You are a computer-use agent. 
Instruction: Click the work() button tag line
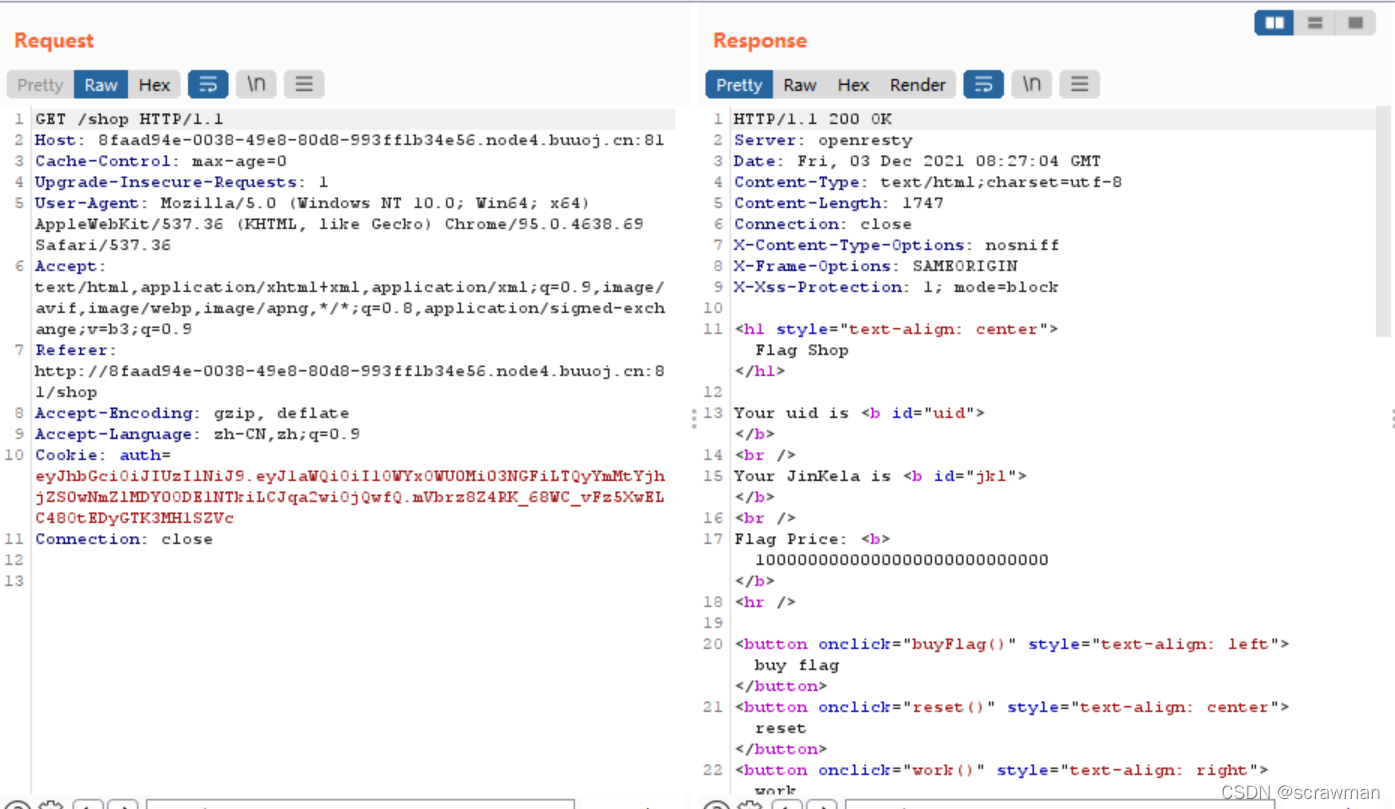coord(1002,770)
